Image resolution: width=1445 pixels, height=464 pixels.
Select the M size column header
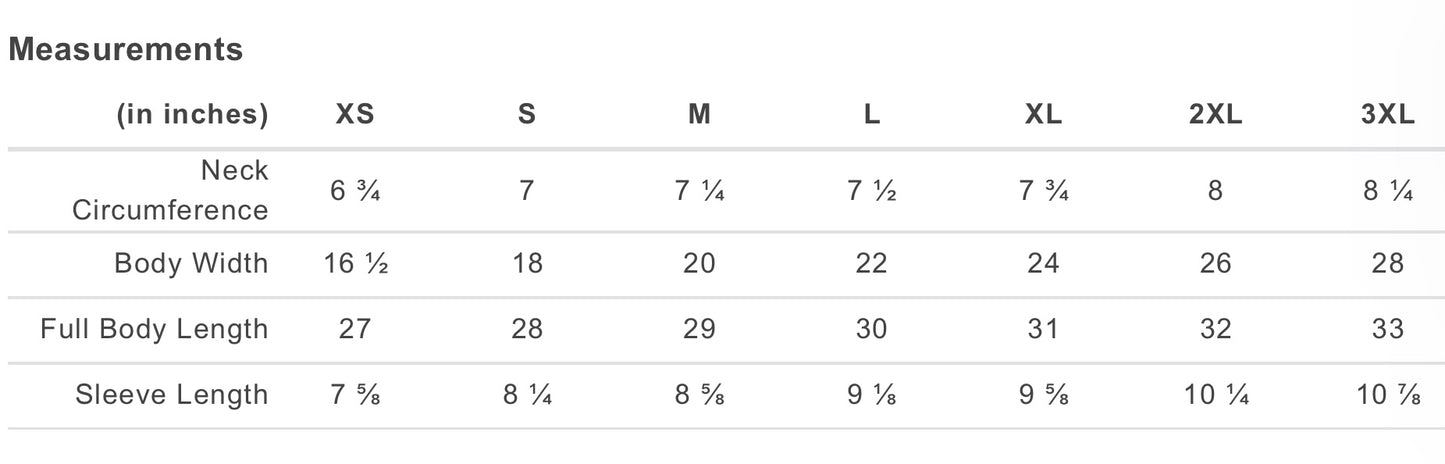click(x=699, y=115)
